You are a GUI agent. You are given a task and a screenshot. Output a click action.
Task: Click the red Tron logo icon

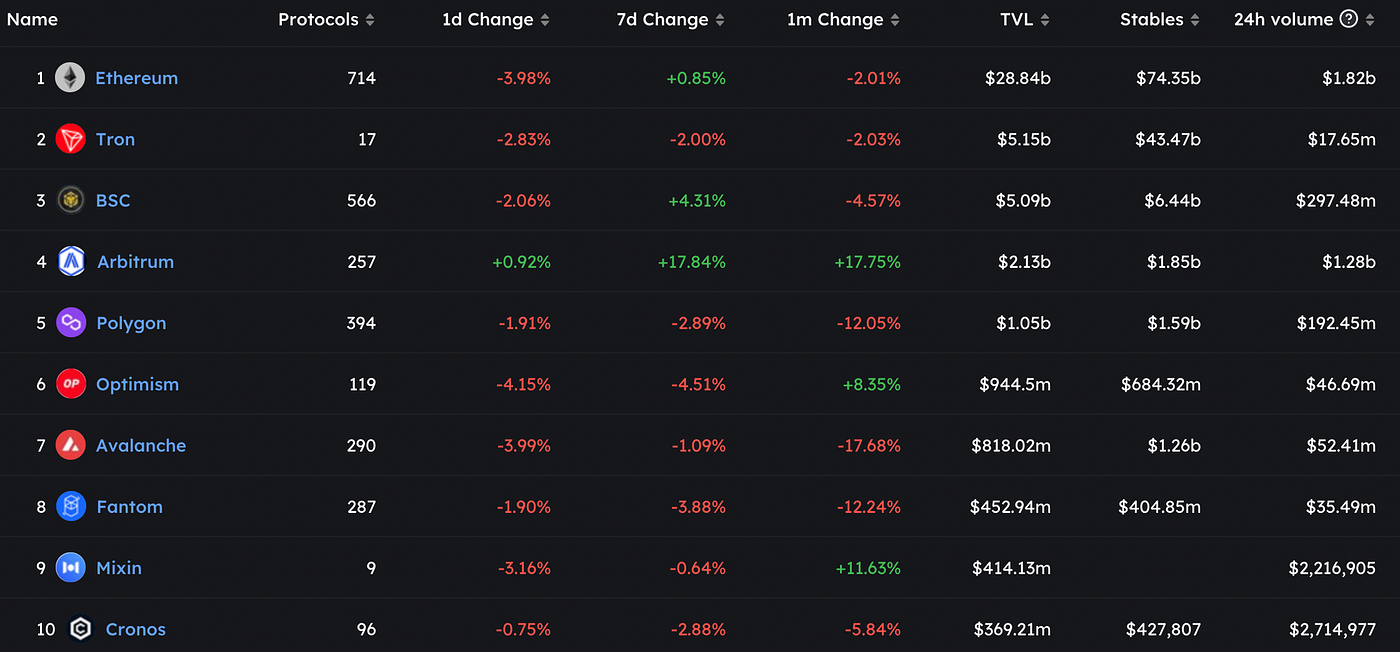click(71, 139)
